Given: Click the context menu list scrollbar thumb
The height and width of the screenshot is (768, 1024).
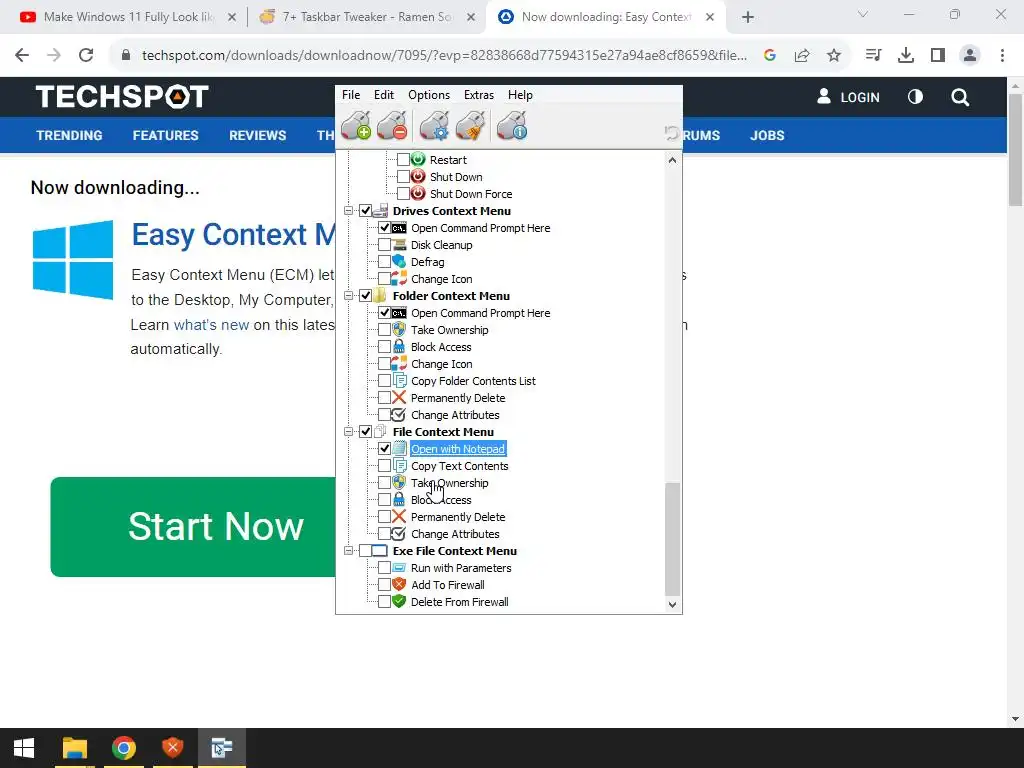Looking at the screenshot, I should click(x=673, y=539).
